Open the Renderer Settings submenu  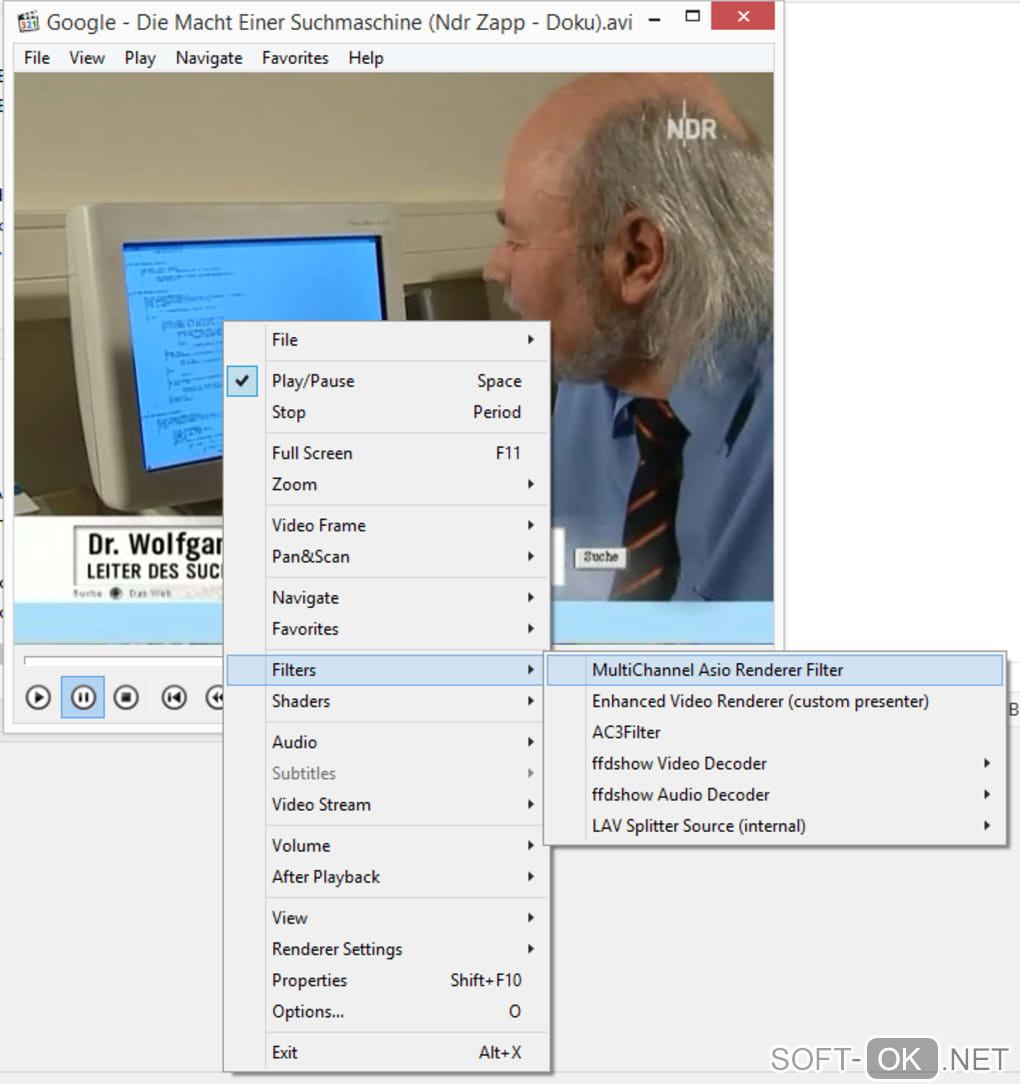[387, 948]
